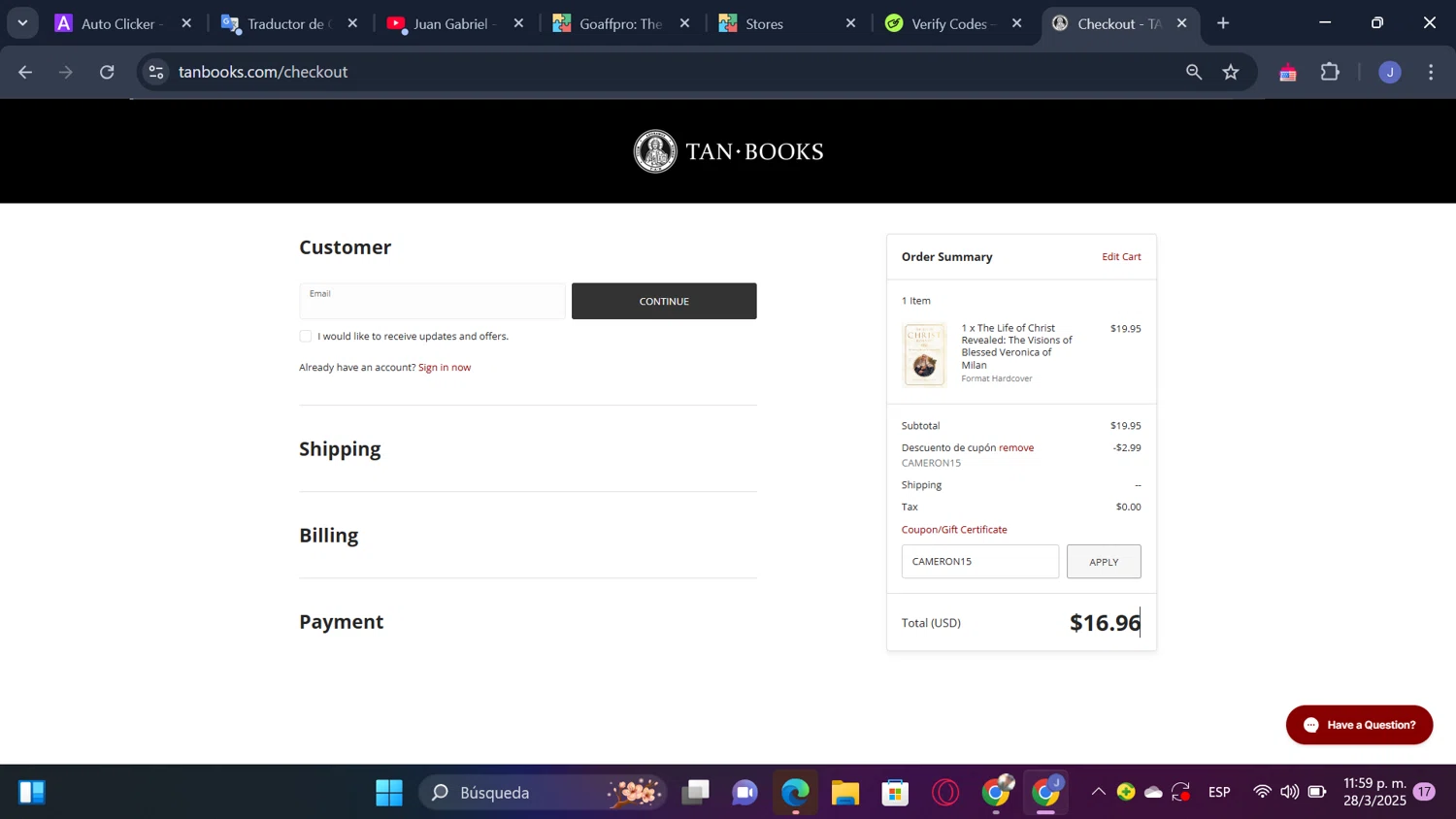Close the Verify Codes tab
Screen dimensions: 1456x819
pos(1017,23)
